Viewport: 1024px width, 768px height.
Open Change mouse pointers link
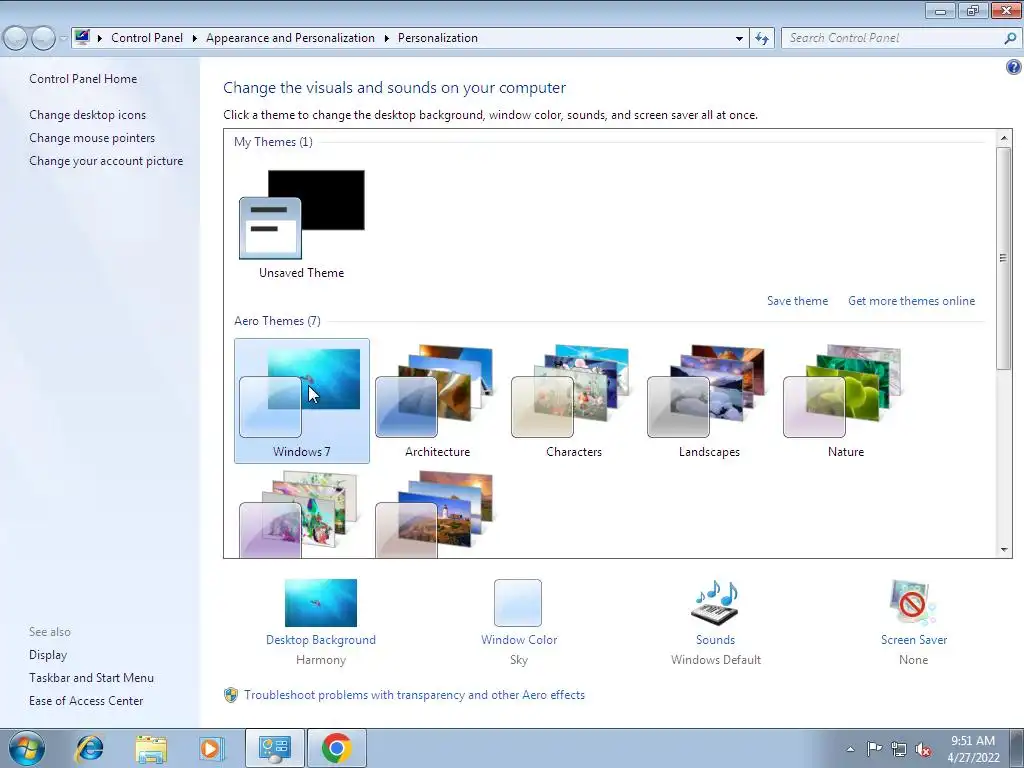[x=92, y=138]
